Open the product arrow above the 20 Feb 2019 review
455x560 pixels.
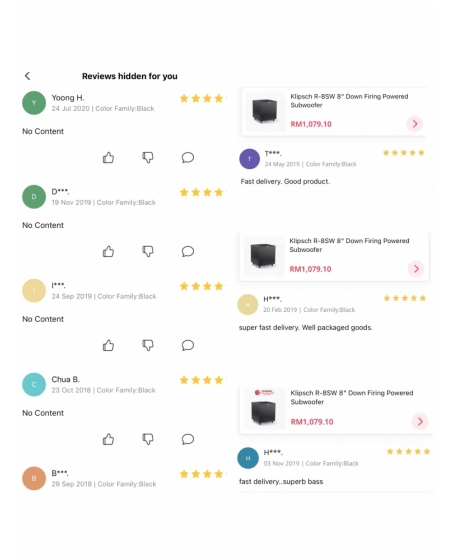416,269
